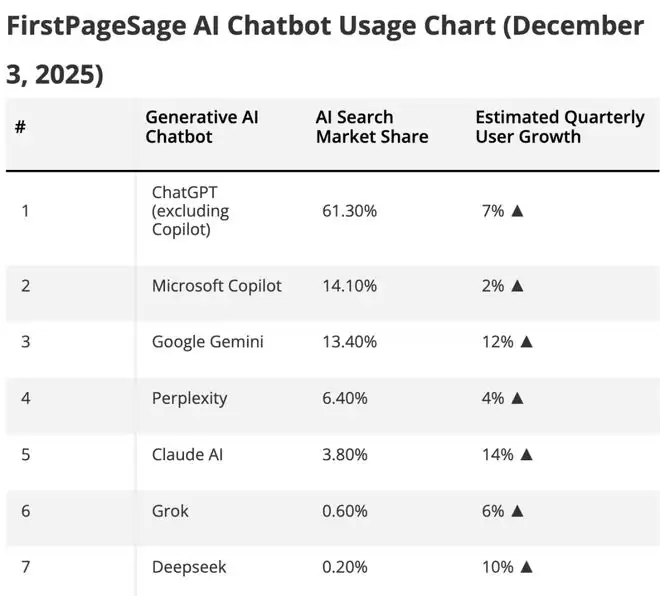The height and width of the screenshot is (596, 660).
Task: Select the Google Gemini name cell
Action: [207, 341]
